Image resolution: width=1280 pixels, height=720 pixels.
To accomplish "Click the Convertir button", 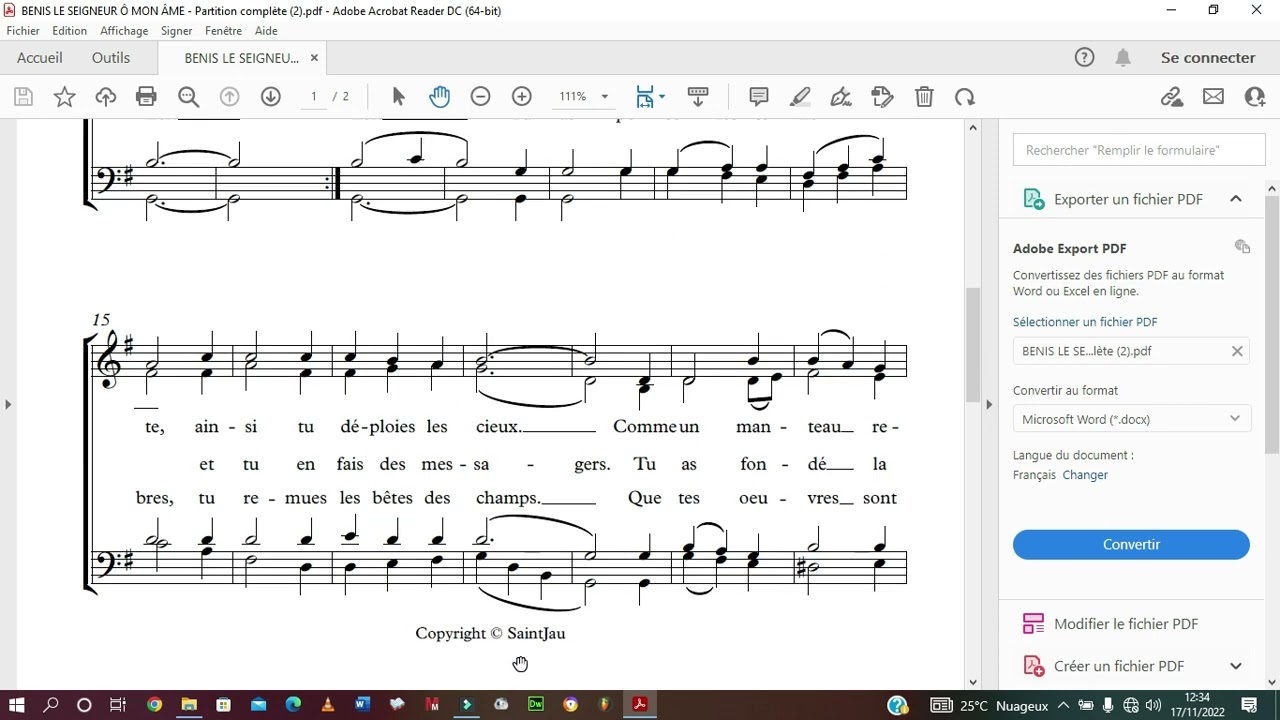I will click(1131, 545).
